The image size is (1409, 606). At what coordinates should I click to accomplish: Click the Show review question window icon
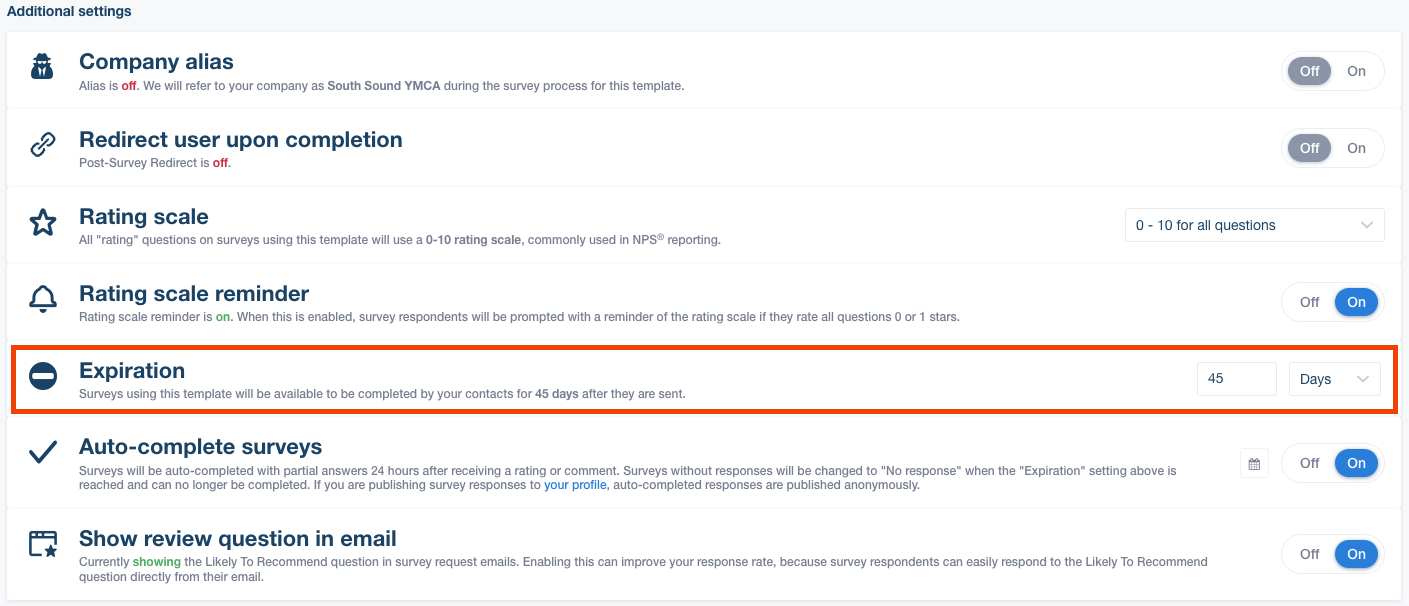click(42, 544)
